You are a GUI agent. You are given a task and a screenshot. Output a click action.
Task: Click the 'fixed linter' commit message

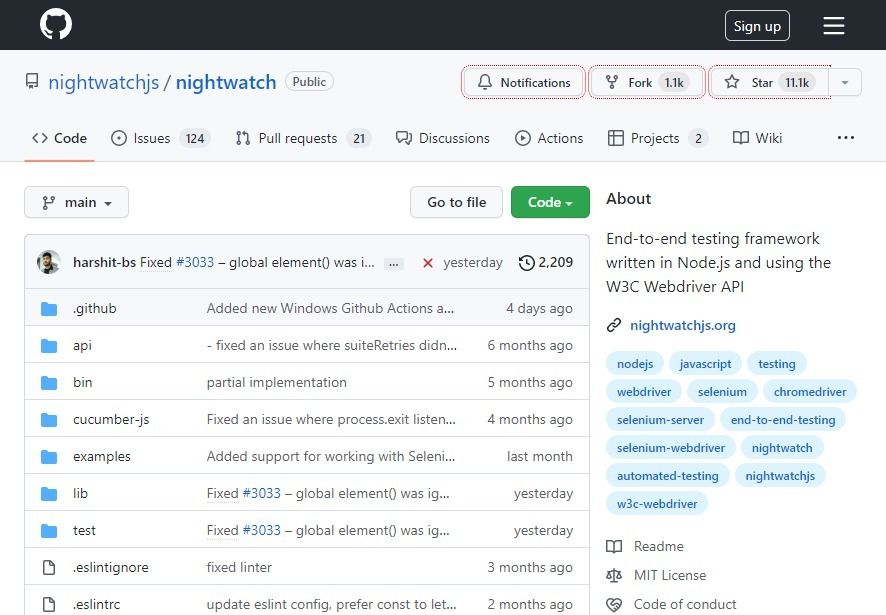(x=239, y=568)
